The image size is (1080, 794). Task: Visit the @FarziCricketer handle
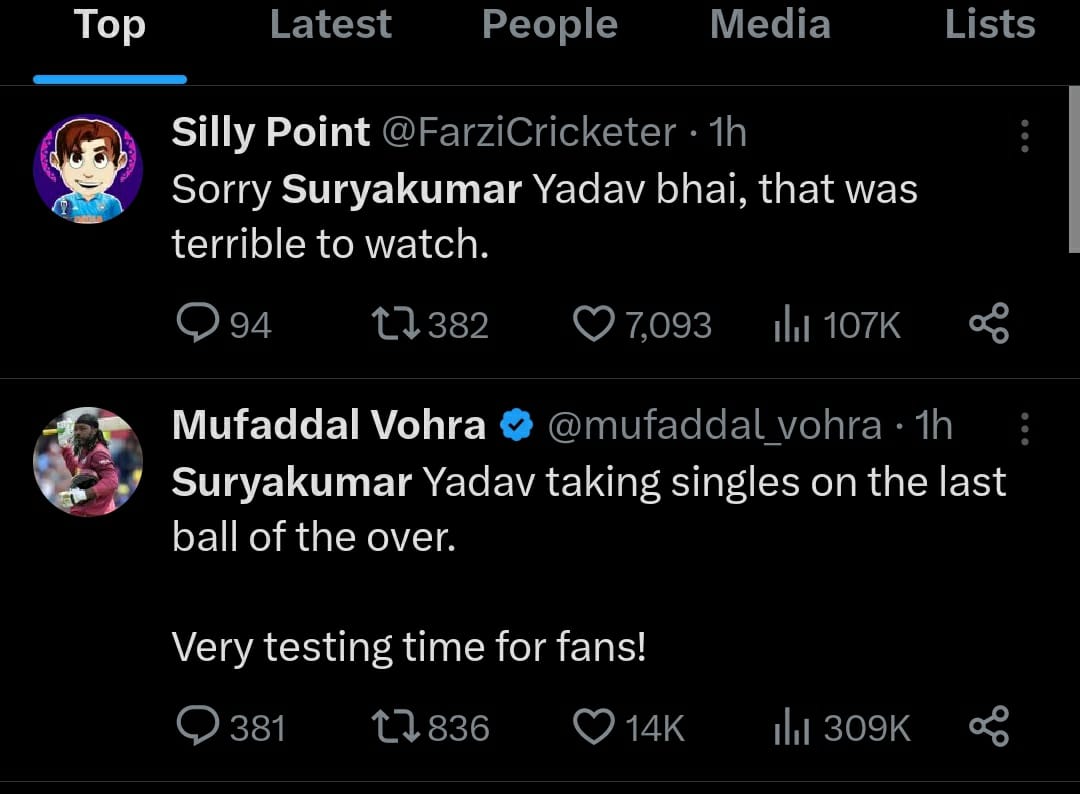pyautogui.click(x=530, y=132)
